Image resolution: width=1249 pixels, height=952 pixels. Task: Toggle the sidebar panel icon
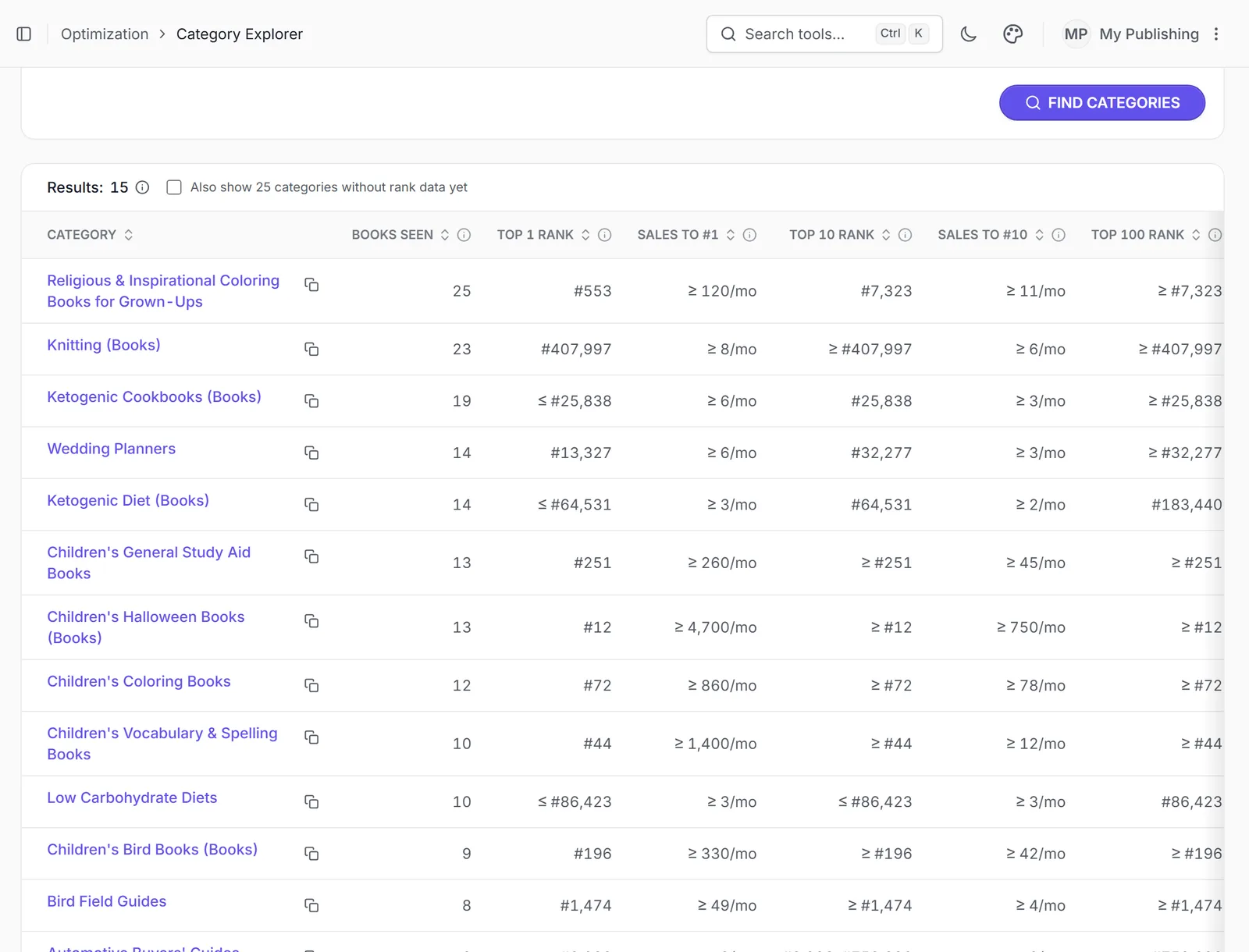pos(24,34)
